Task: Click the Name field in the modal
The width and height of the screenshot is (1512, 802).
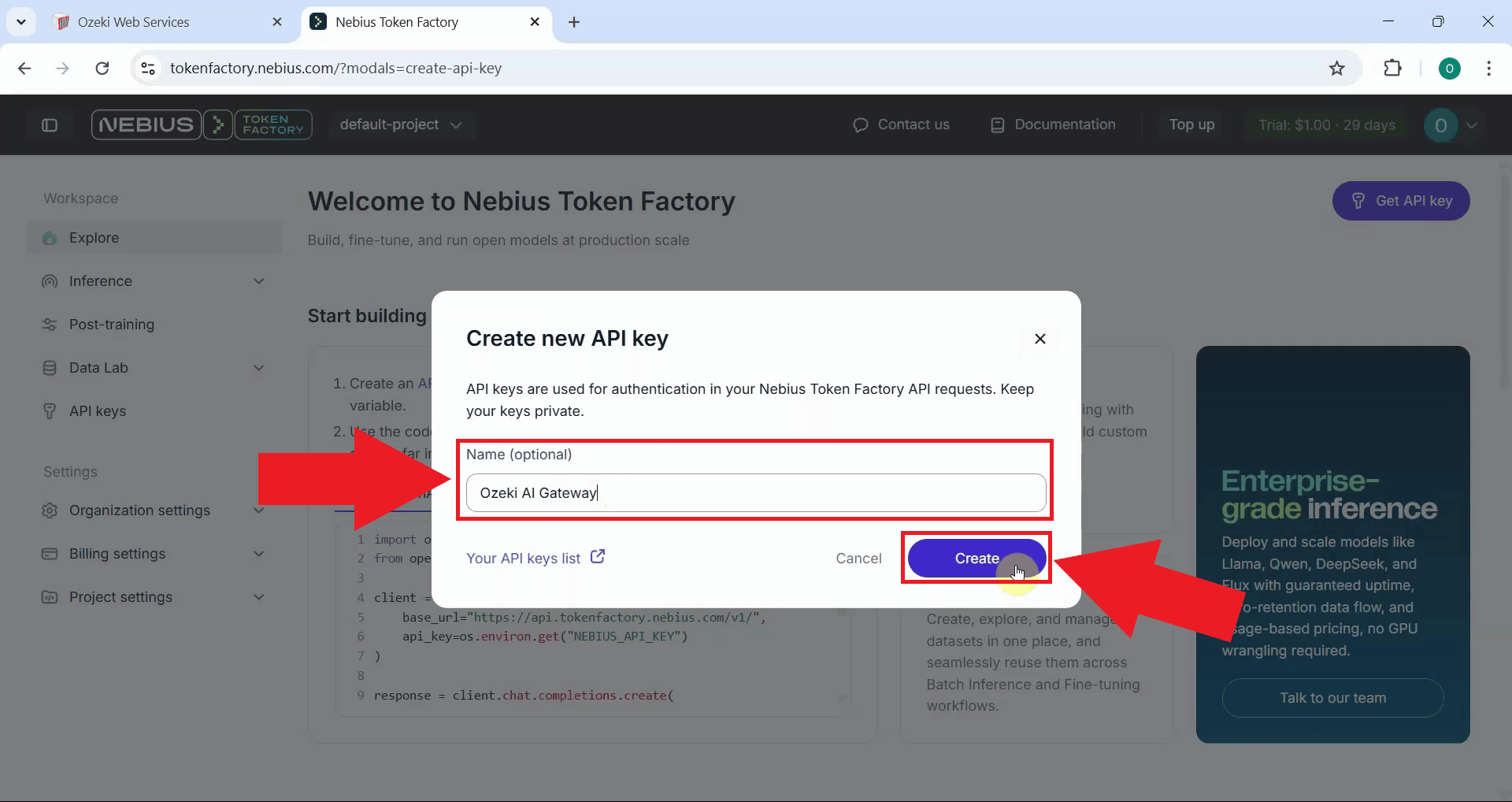Action: (x=755, y=492)
